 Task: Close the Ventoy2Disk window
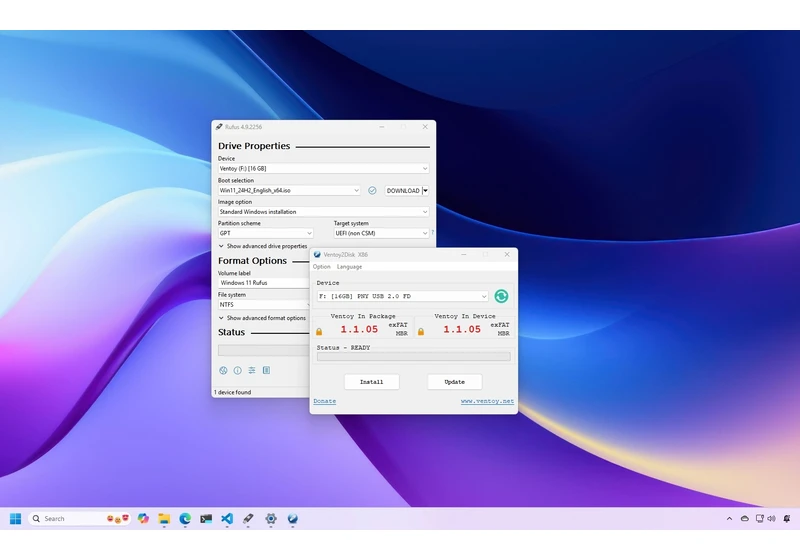507,254
